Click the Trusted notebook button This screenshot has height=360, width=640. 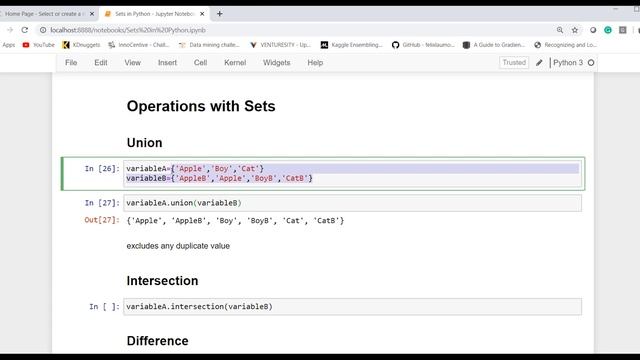pyautogui.click(x=514, y=62)
